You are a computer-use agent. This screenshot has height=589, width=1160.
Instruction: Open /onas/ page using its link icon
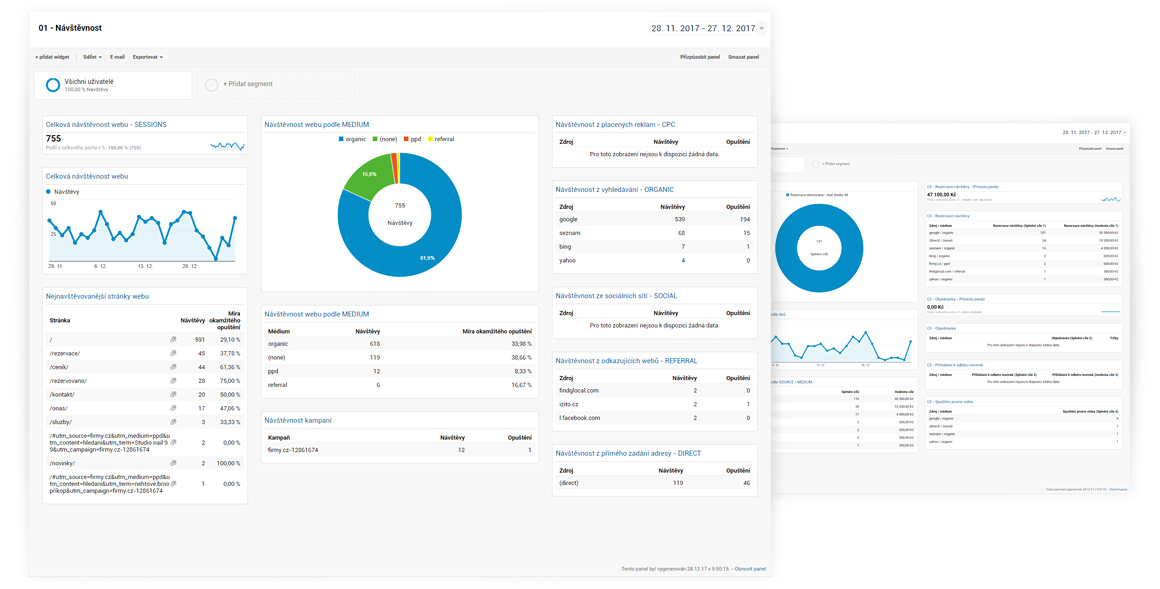point(173,408)
